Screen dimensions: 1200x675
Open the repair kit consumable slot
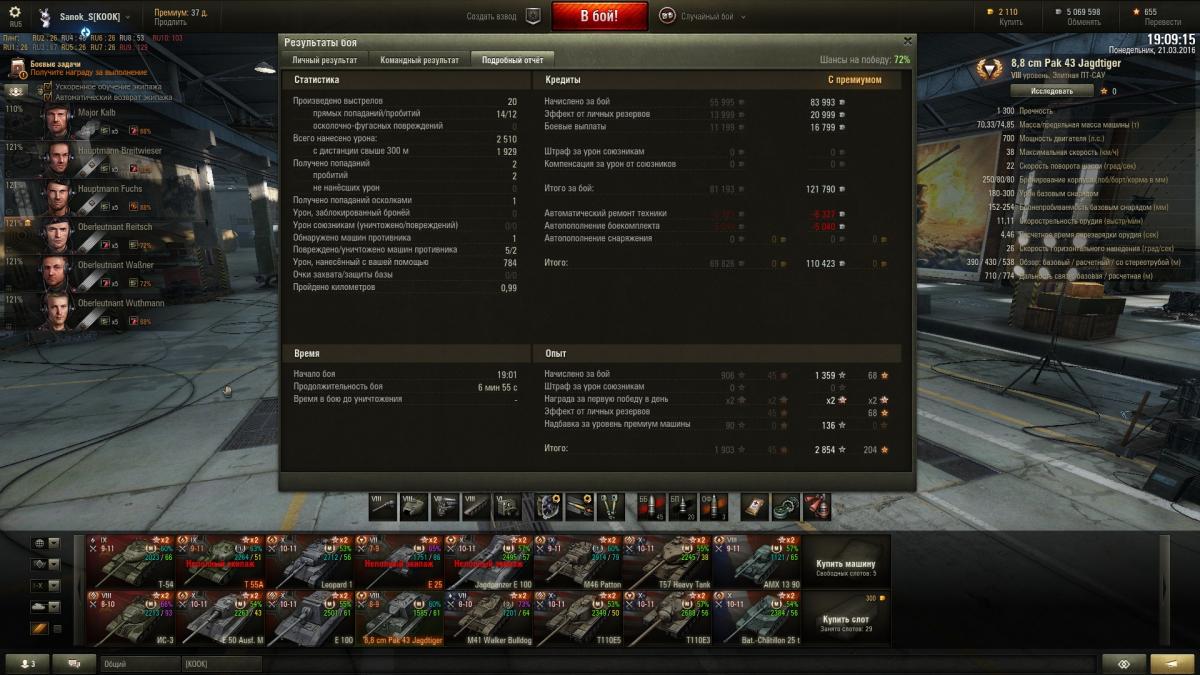[x=786, y=506]
